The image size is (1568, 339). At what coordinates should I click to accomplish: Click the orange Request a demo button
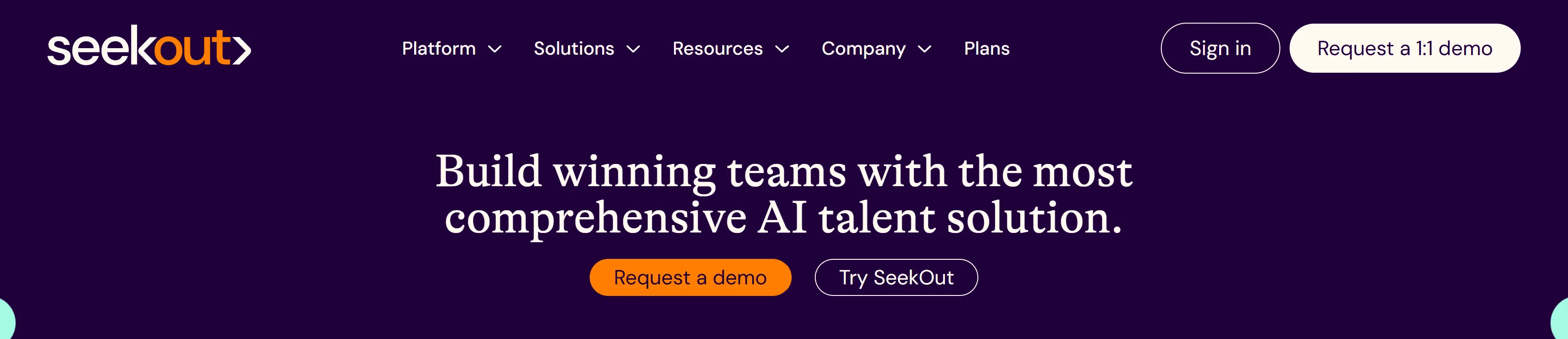point(690,277)
